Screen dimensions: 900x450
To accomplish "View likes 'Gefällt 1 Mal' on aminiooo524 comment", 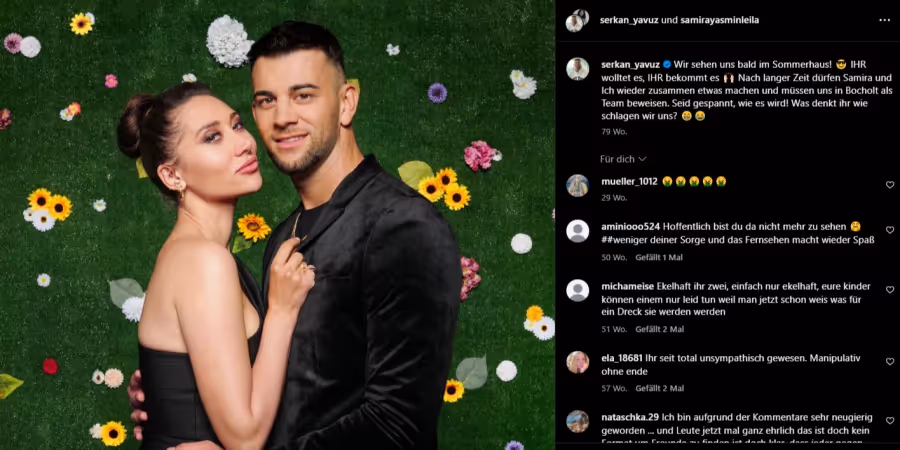I will tap(659, 258).
